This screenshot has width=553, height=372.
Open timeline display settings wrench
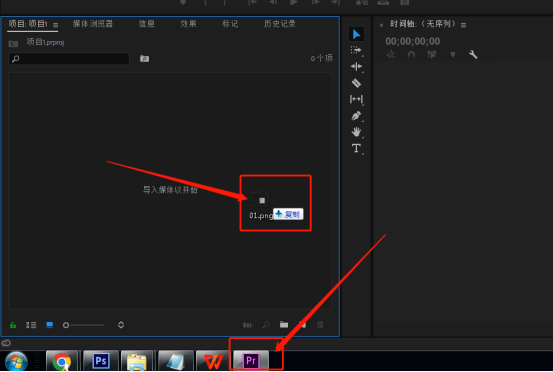(x=473, y=55)
